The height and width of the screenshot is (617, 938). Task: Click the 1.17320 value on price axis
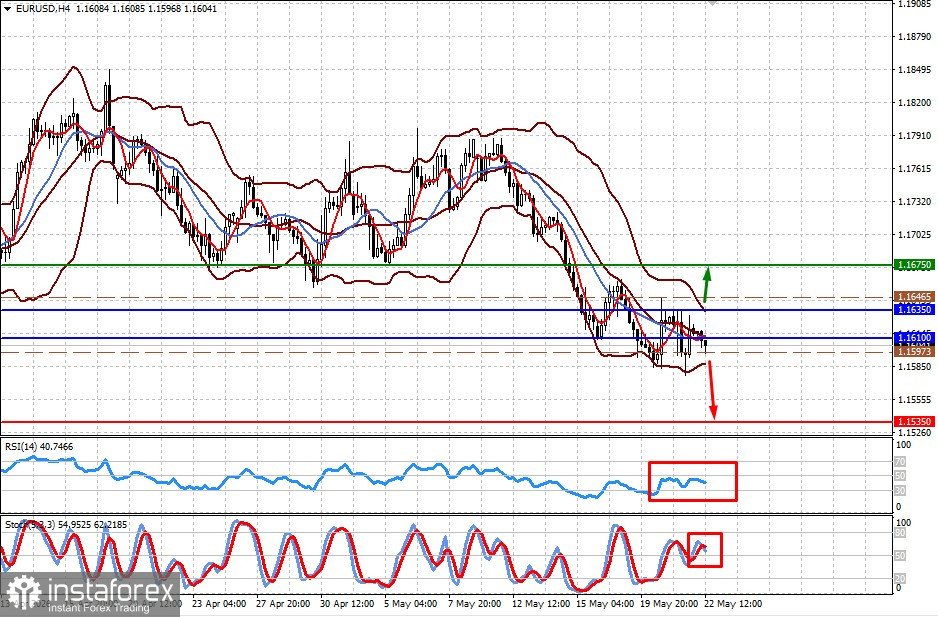(x=915, y=202)
